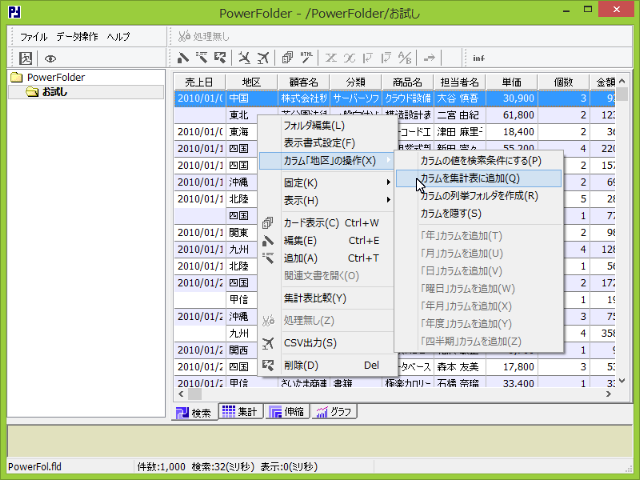Select カラムを集計表に追加(Q)

click(x=479, y=178)
